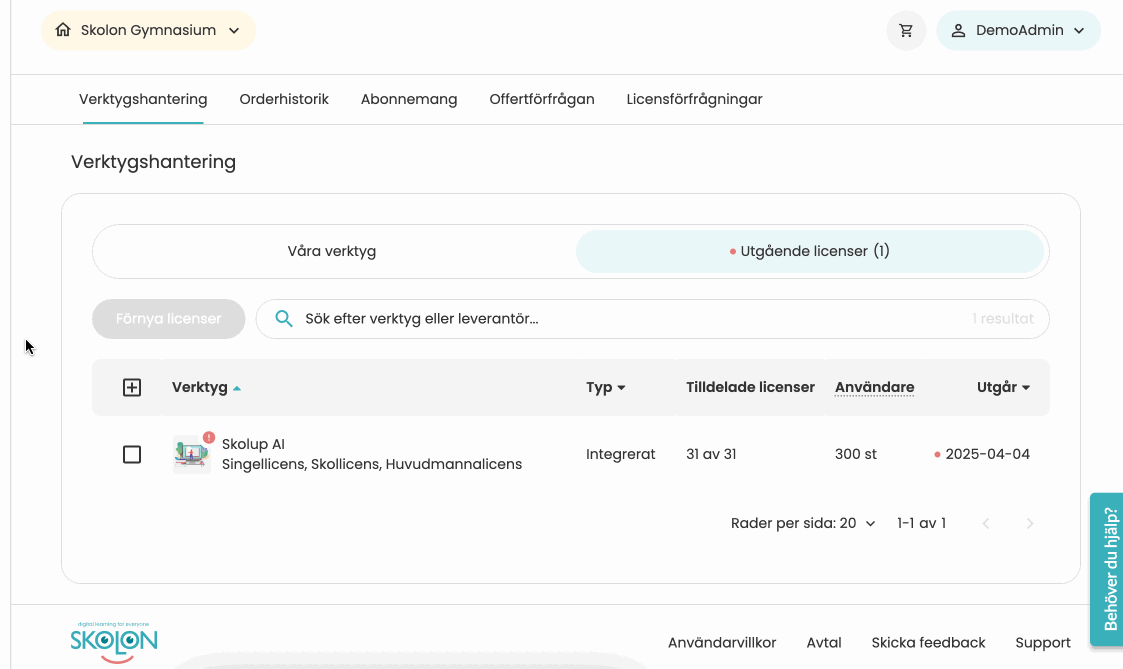Click the '300 st' users cell
Image resolution: width=1123 pixels, height=669 pixels.
coord(856,454)
